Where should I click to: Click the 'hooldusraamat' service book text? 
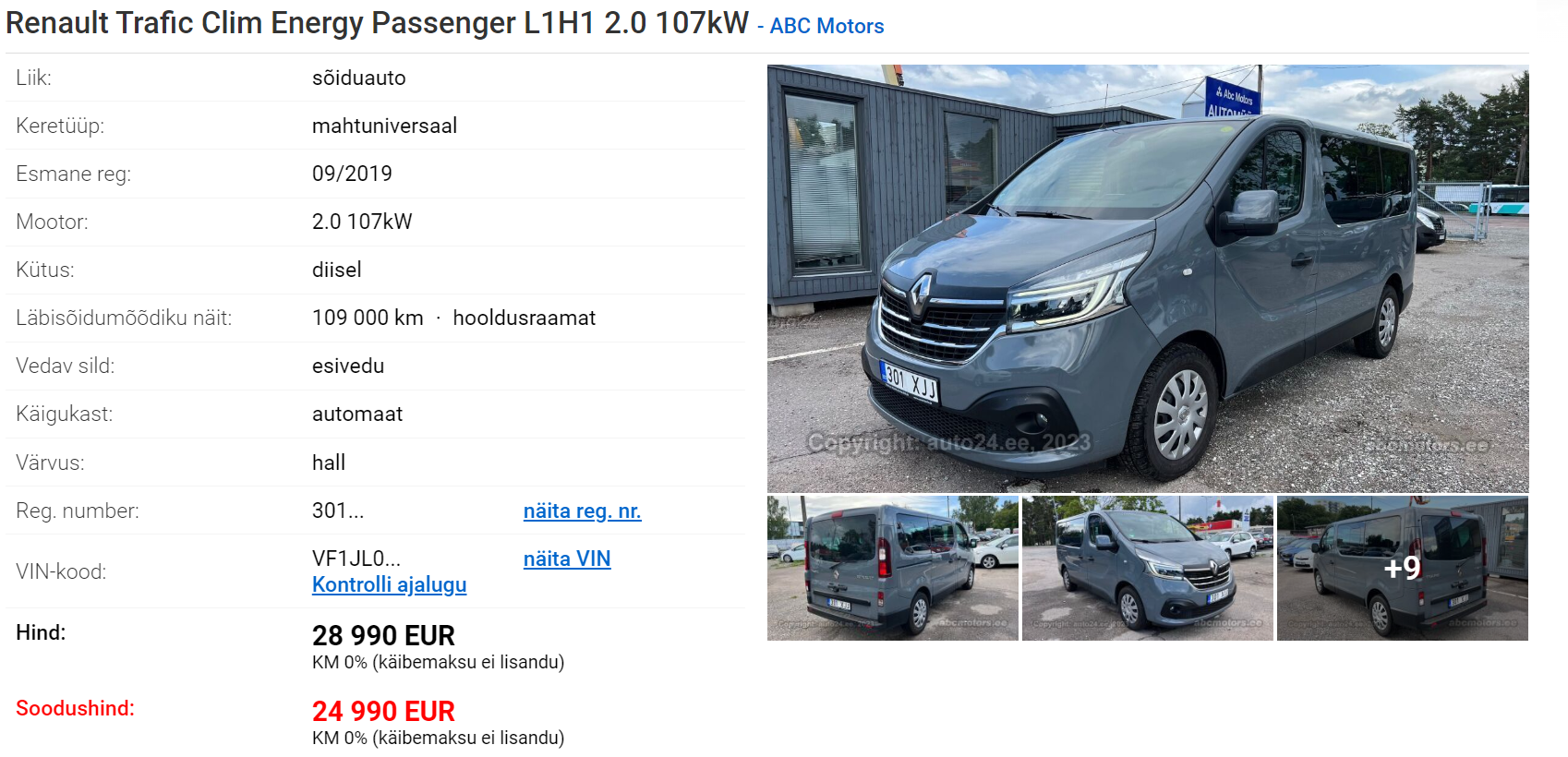pos(524,318)
